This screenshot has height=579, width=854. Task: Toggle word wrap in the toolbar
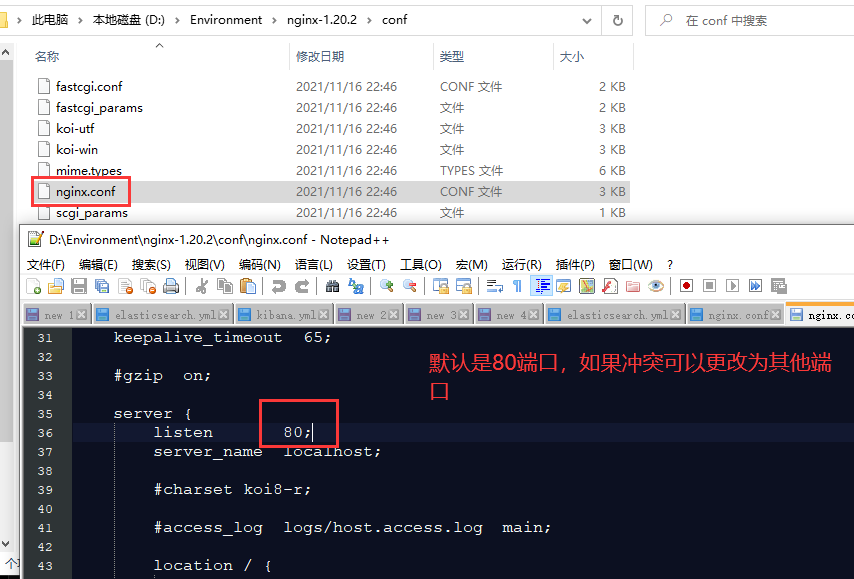click(495, 286)
